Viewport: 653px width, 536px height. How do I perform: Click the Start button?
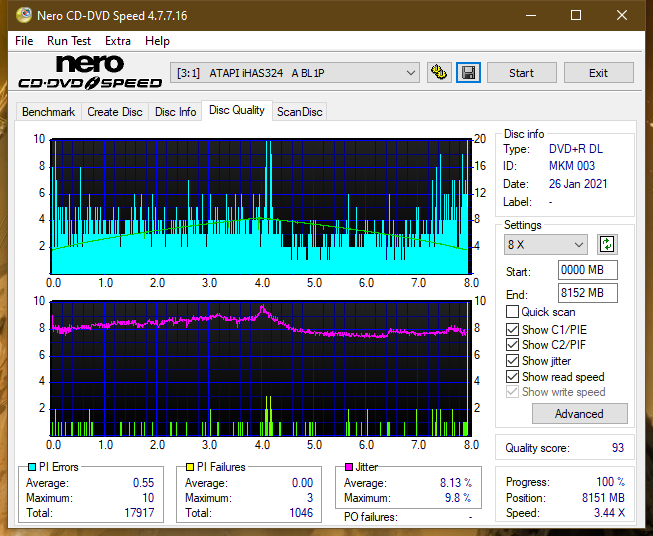coord(521,73)
